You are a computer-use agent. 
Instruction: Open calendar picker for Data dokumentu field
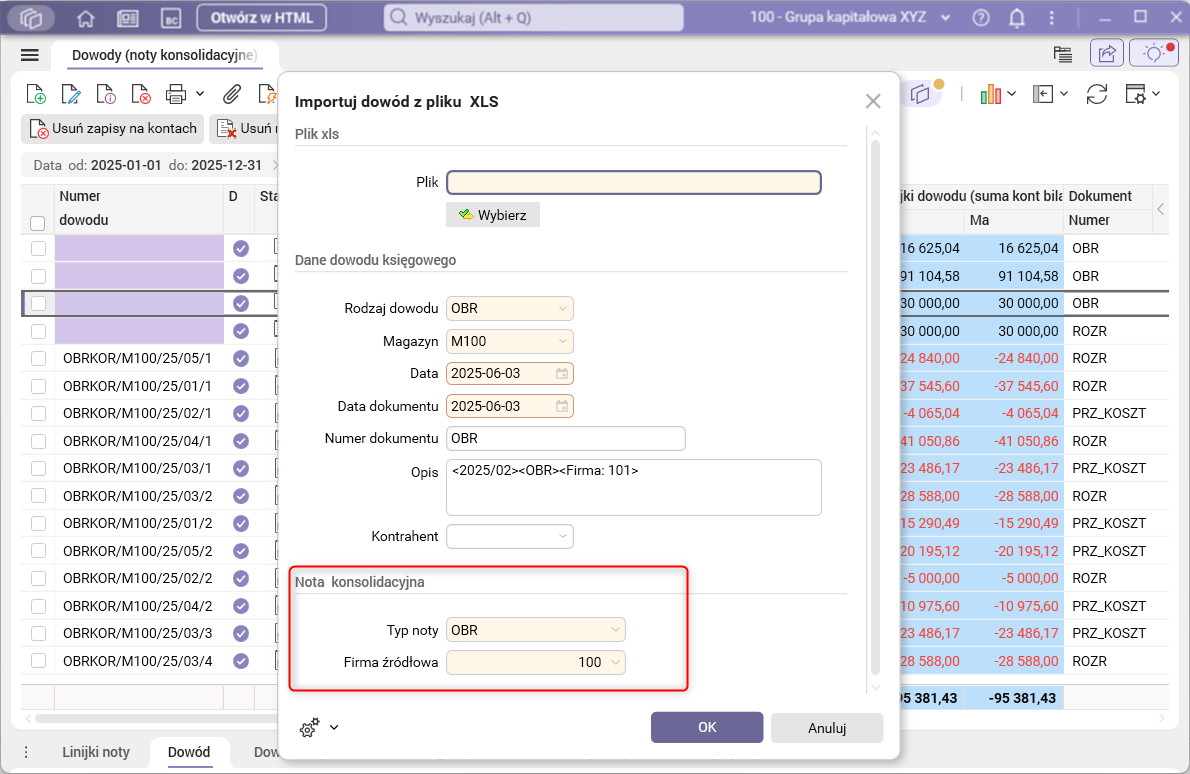pos(562,406)
